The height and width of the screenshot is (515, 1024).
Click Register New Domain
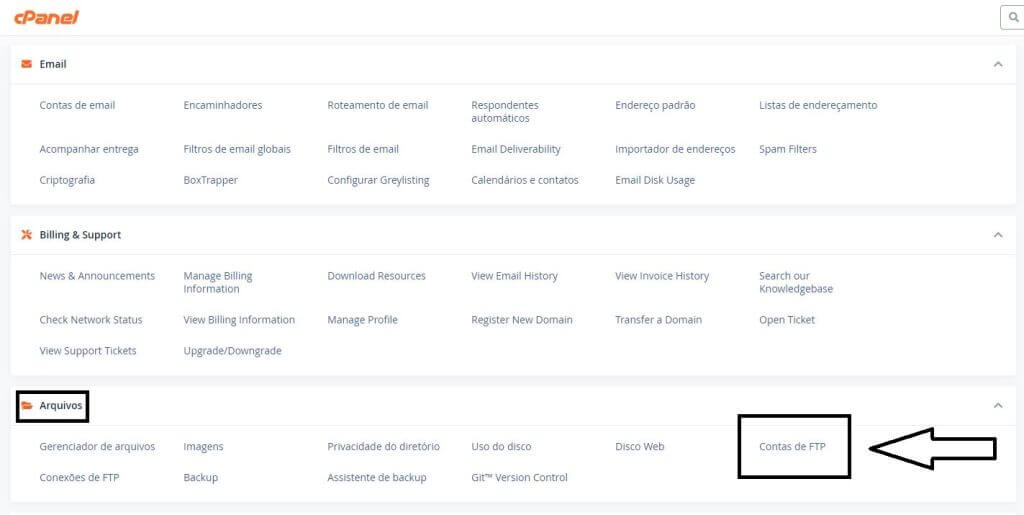click(521, 320)
